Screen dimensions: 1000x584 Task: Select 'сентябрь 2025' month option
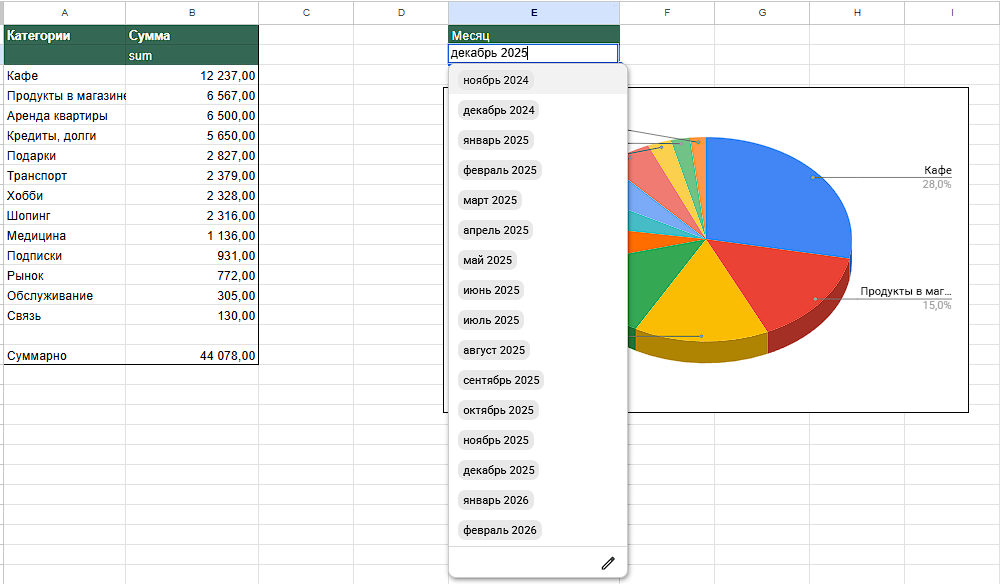(501, 380)
